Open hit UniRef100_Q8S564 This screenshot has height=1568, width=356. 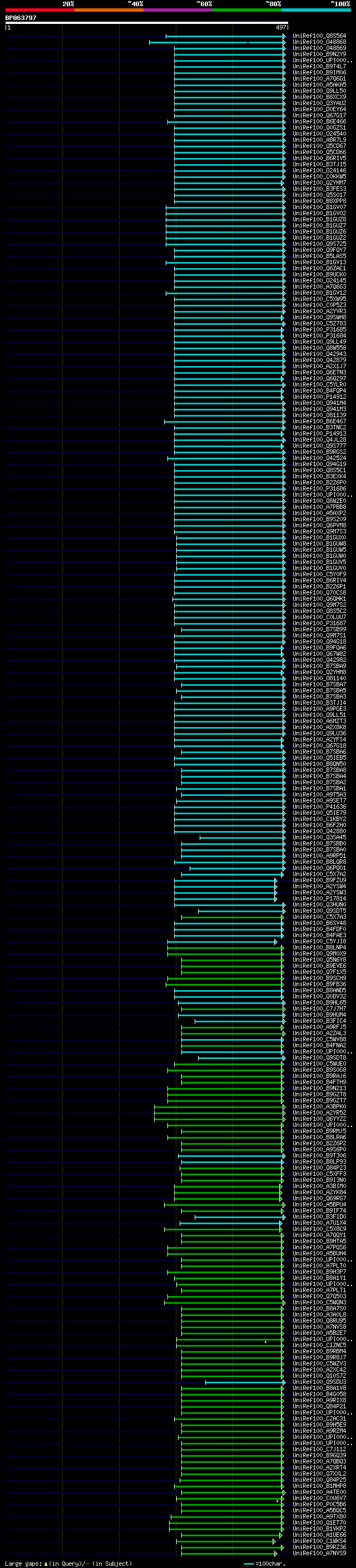[319, 36]
